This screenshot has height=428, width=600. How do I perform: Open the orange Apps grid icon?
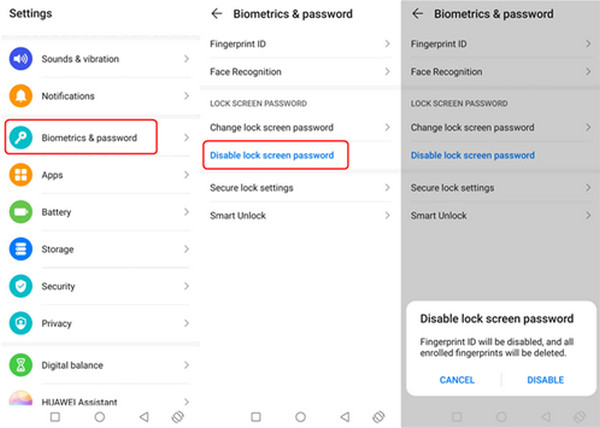(21, 175)
